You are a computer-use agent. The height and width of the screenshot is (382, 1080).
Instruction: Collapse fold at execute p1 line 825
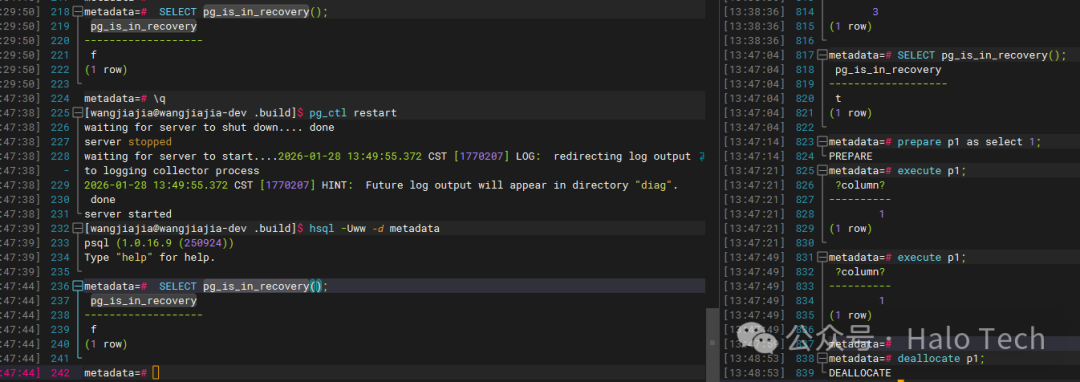823,171
